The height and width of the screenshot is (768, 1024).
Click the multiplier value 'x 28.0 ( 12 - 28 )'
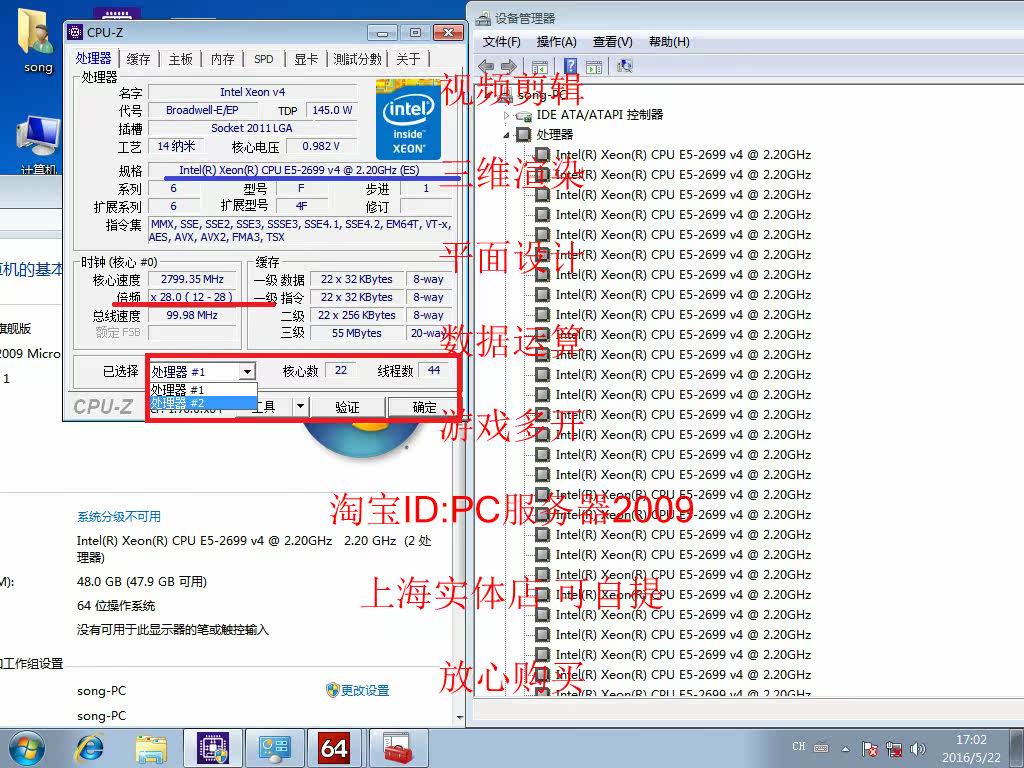point(192,296)
